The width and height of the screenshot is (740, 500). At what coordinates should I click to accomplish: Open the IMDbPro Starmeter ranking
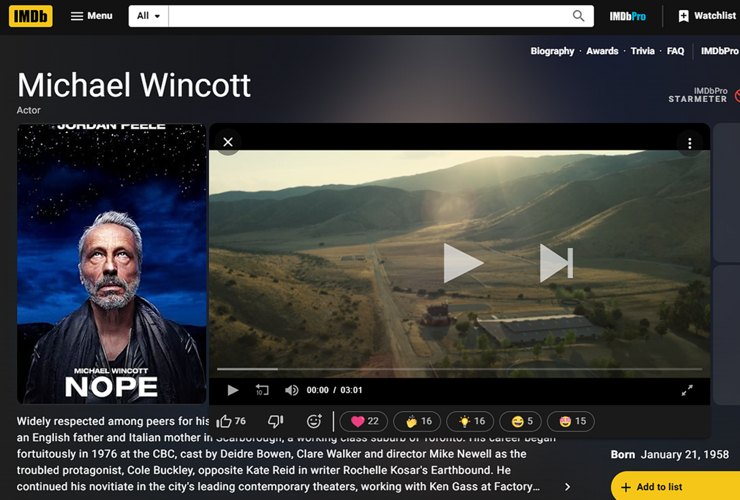click(x=703, y=95)
